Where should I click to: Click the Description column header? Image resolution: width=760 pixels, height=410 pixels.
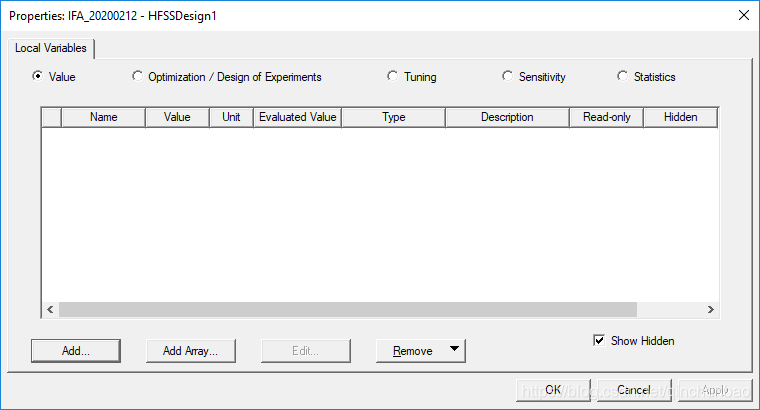click(507, 117)
